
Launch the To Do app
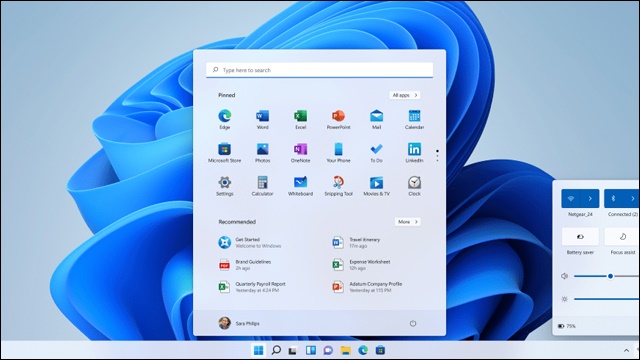376,153
